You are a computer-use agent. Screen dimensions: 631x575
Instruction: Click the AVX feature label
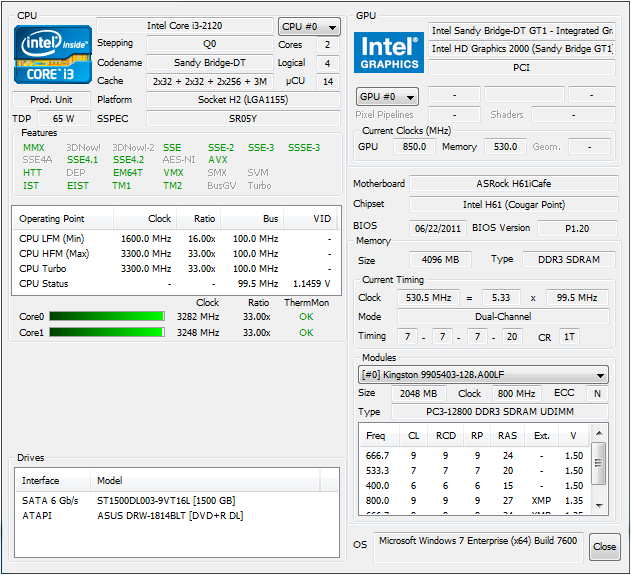(x=218, y=160)
